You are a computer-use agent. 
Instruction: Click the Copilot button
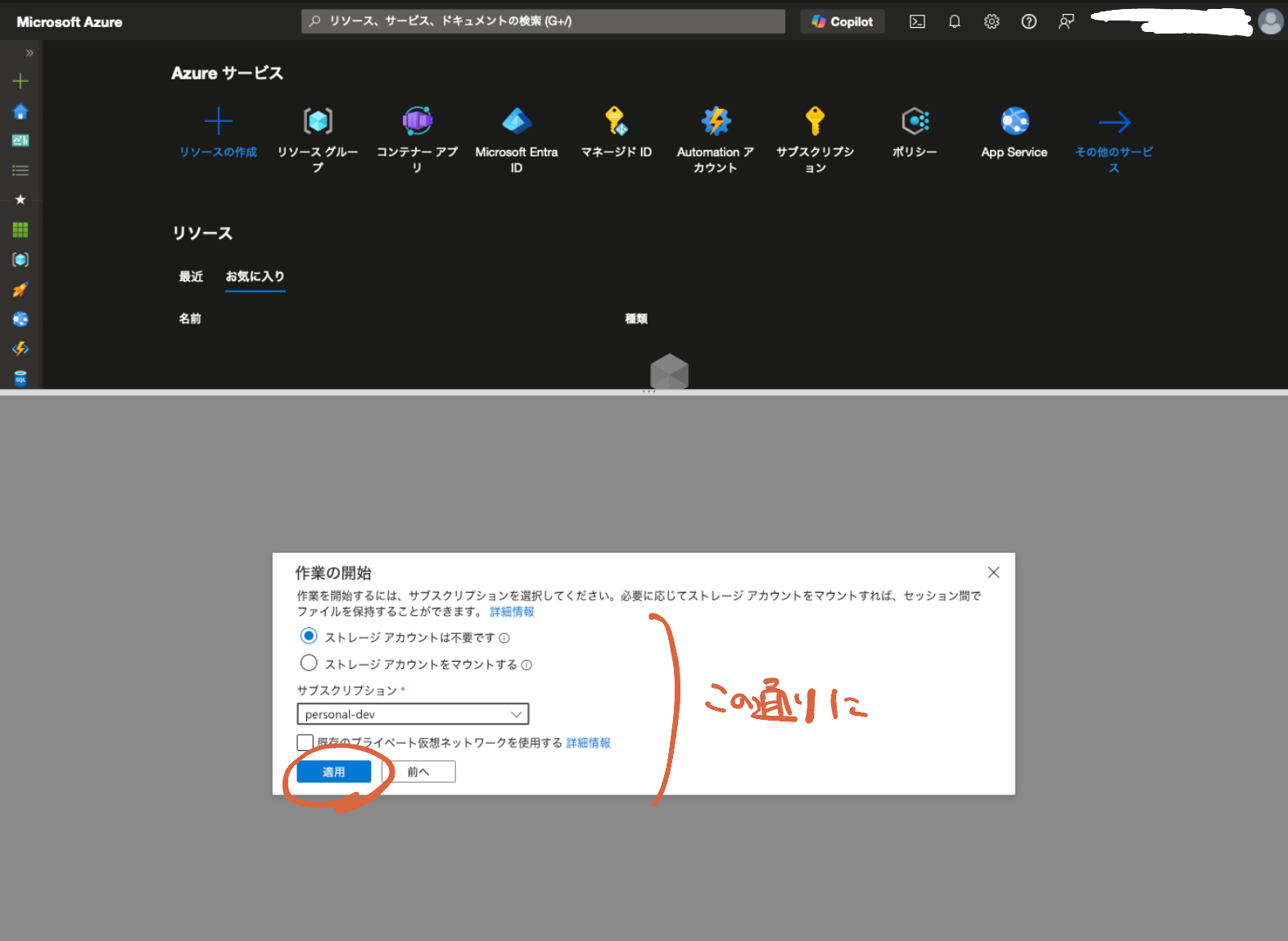[843, 22]
